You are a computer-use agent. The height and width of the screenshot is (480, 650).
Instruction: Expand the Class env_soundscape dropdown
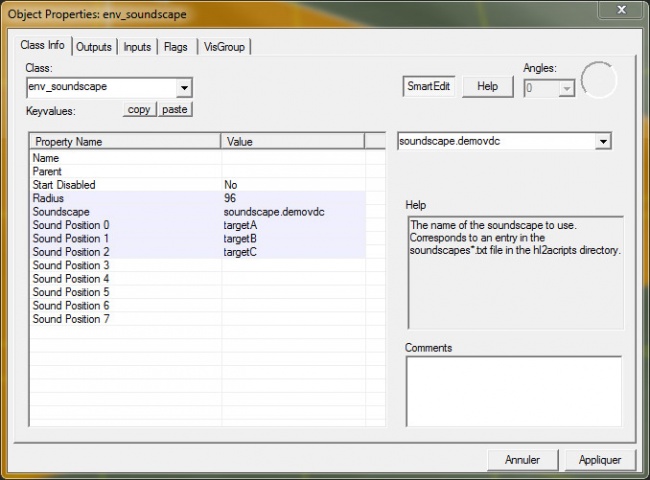[183, 88]
